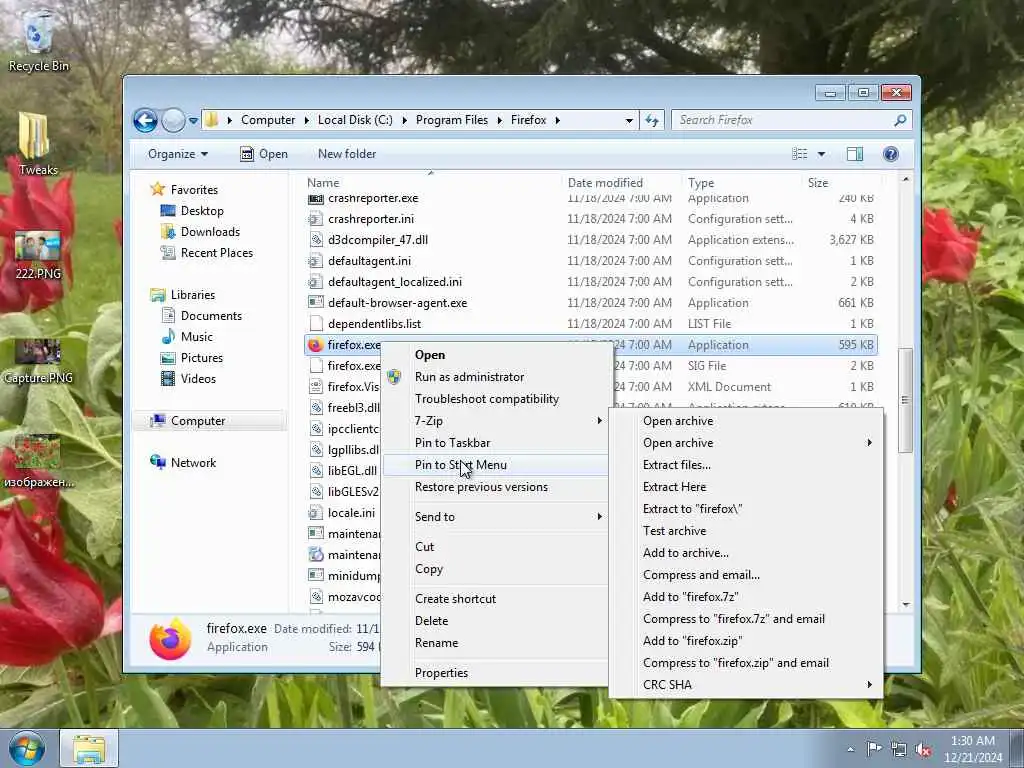Click the firefox.exe Firefox icon in list
Viewport: 1024px width, 768px height.
coord(316,345)
